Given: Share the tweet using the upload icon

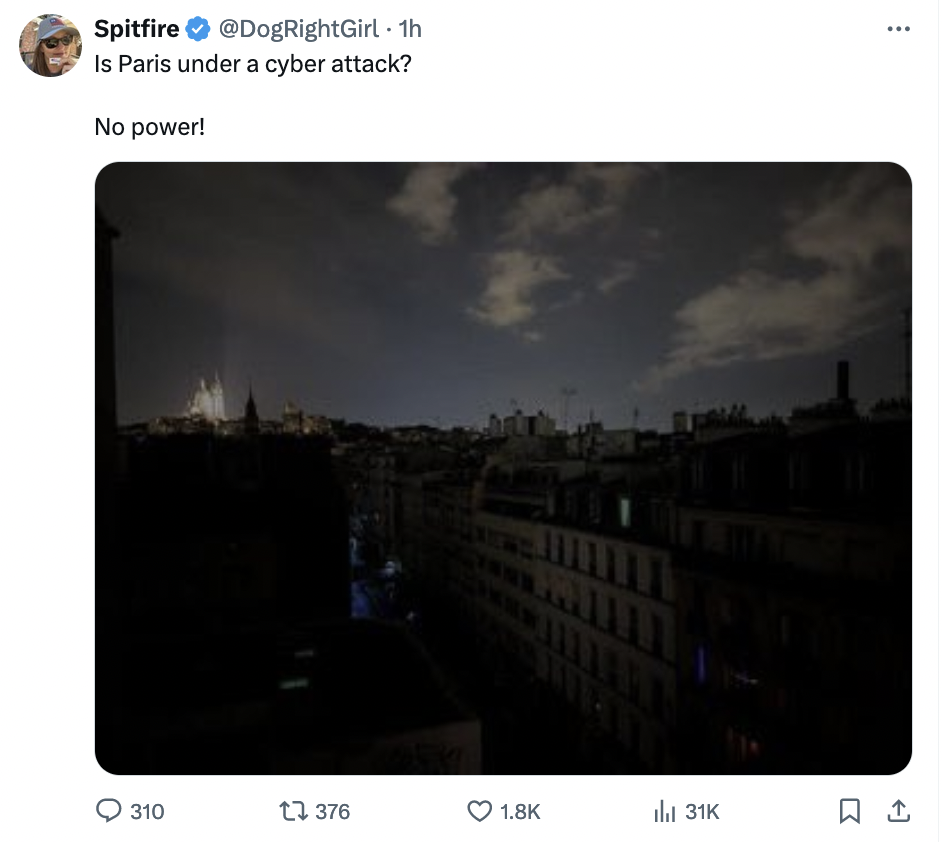Looking at the screenshot, I should 898,811.
